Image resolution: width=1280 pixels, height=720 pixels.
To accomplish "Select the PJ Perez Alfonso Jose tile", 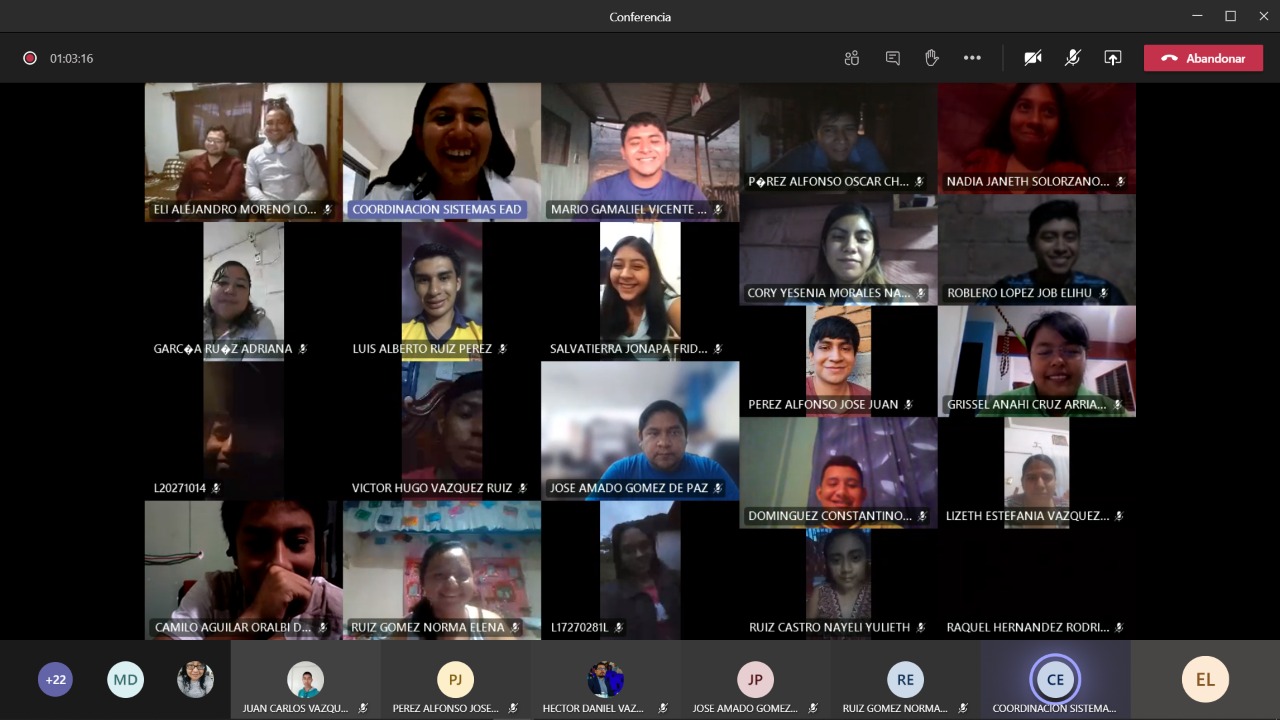I will tap(455, 680).
